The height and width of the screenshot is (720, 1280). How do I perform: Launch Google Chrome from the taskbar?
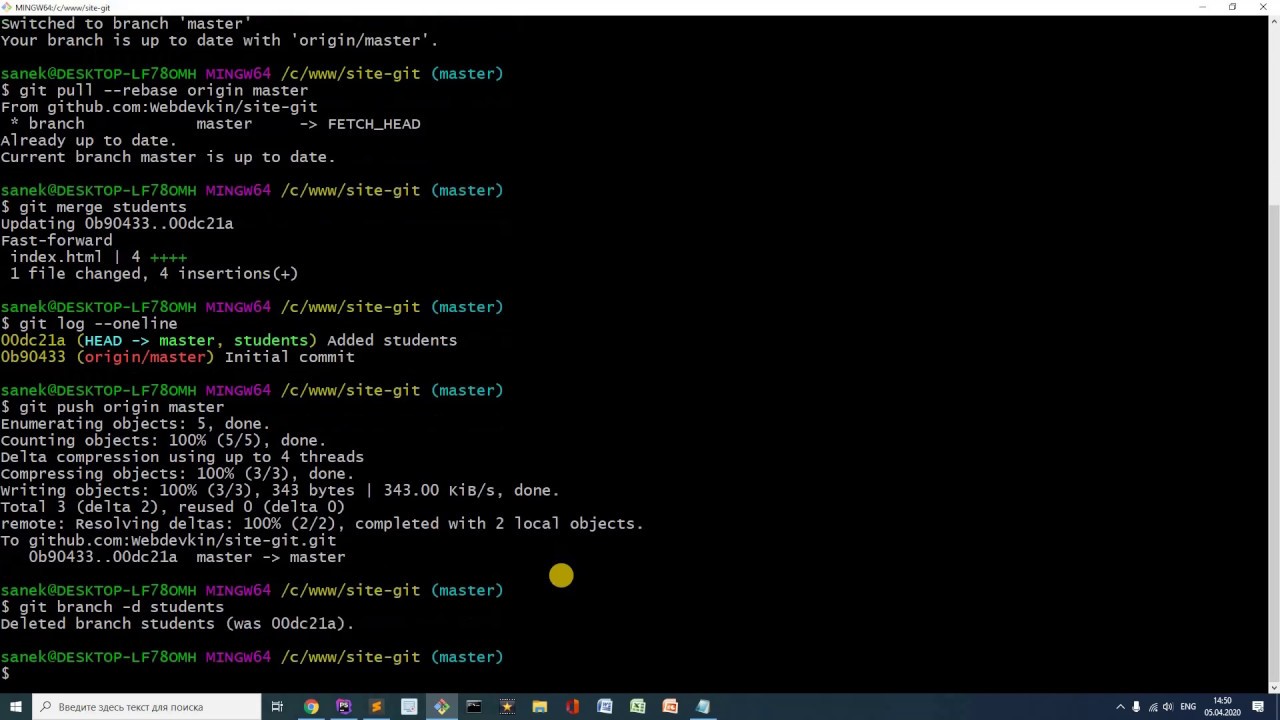pyautogui.click(x=311, y=706)
